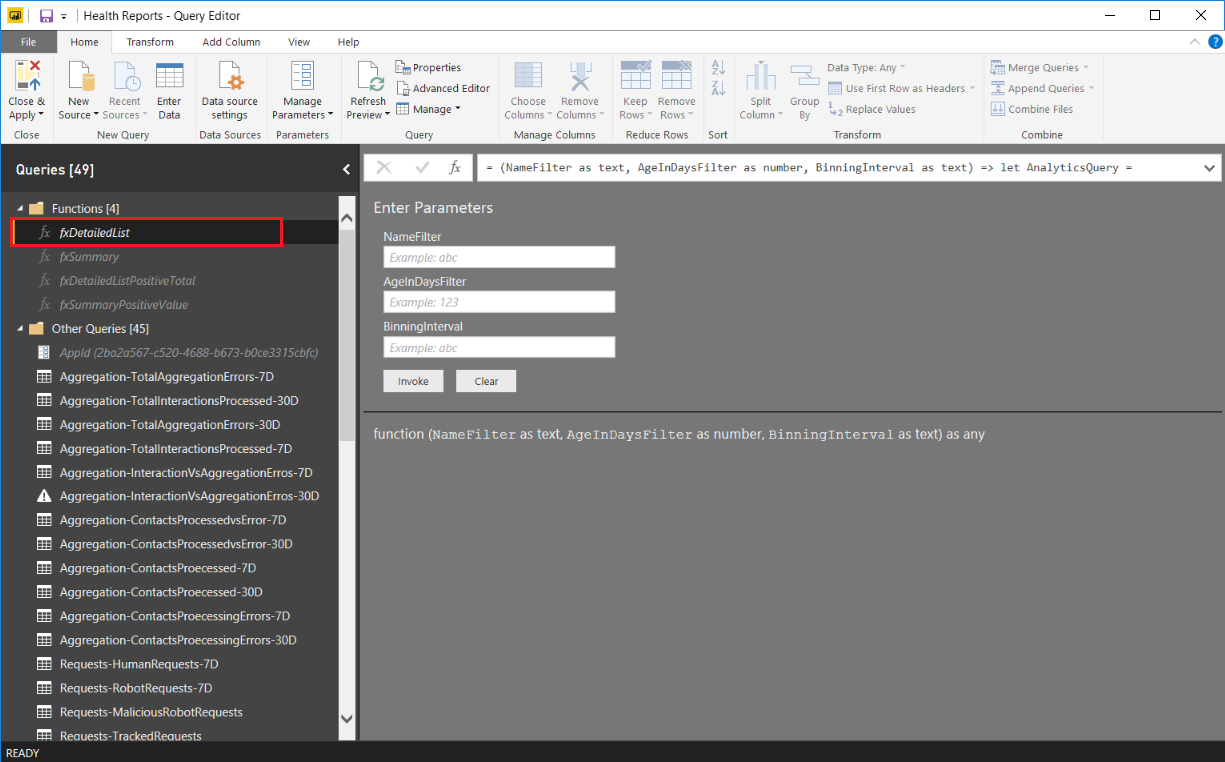Click the formula bar cancel X icon
The width and height of the screenshot is (1225, 762).
click(384, 168)
